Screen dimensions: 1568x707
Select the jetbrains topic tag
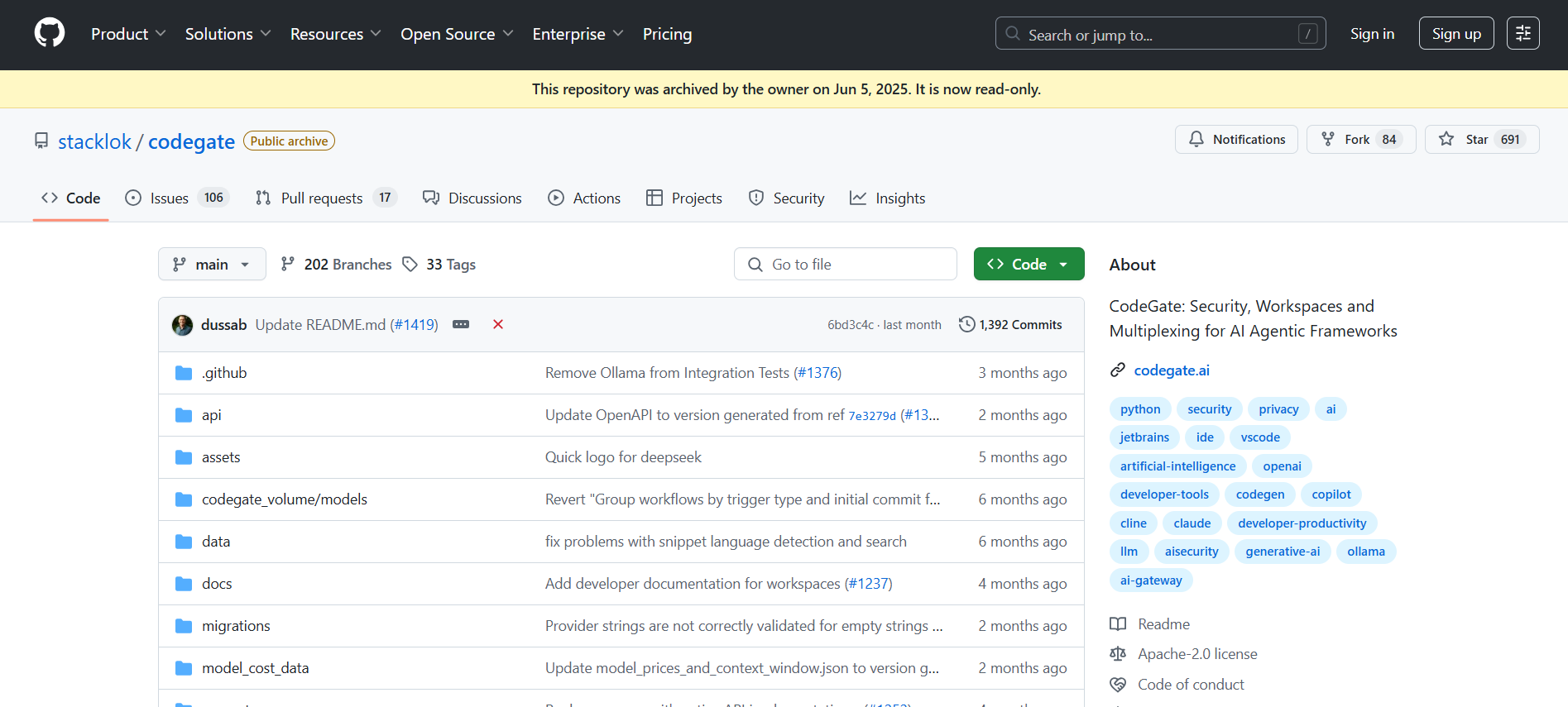(x=1144, y=437)
